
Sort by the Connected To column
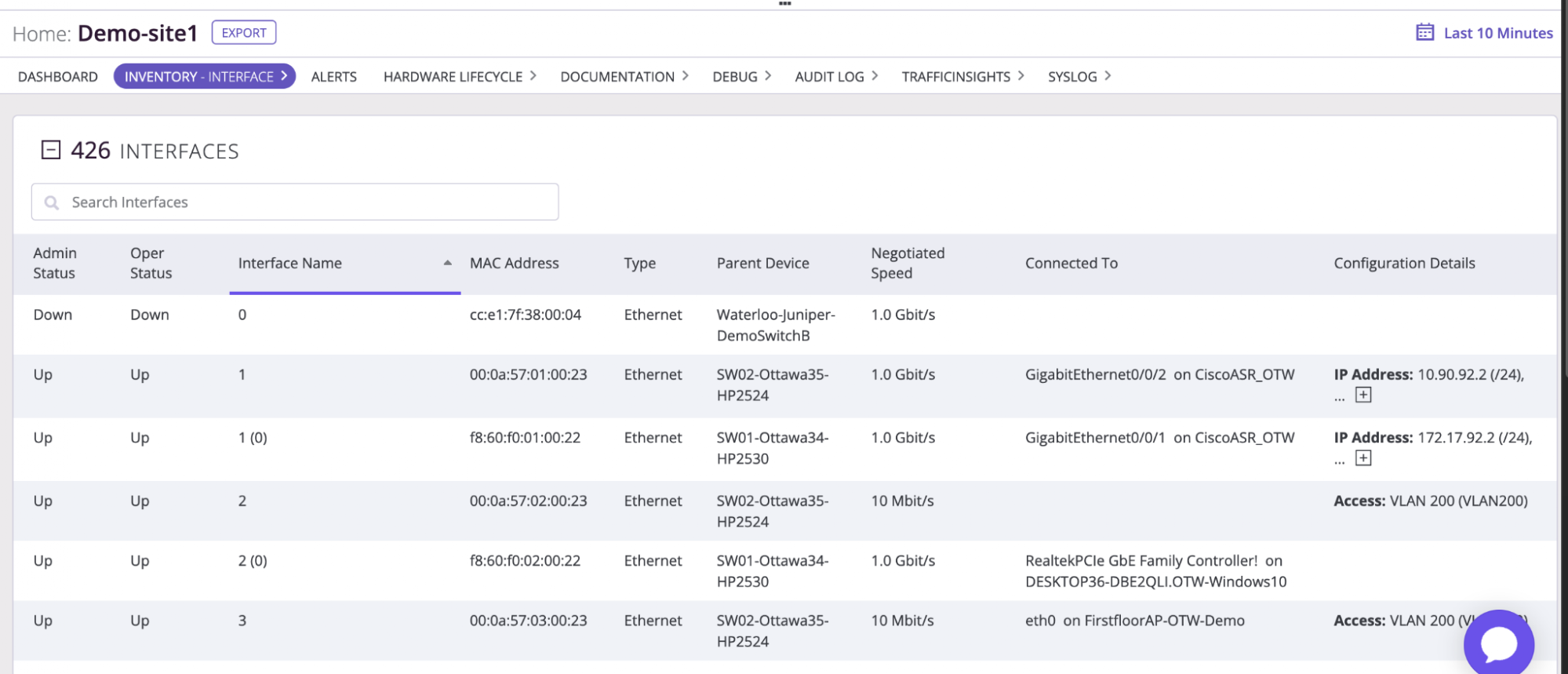pos(1071,263)
